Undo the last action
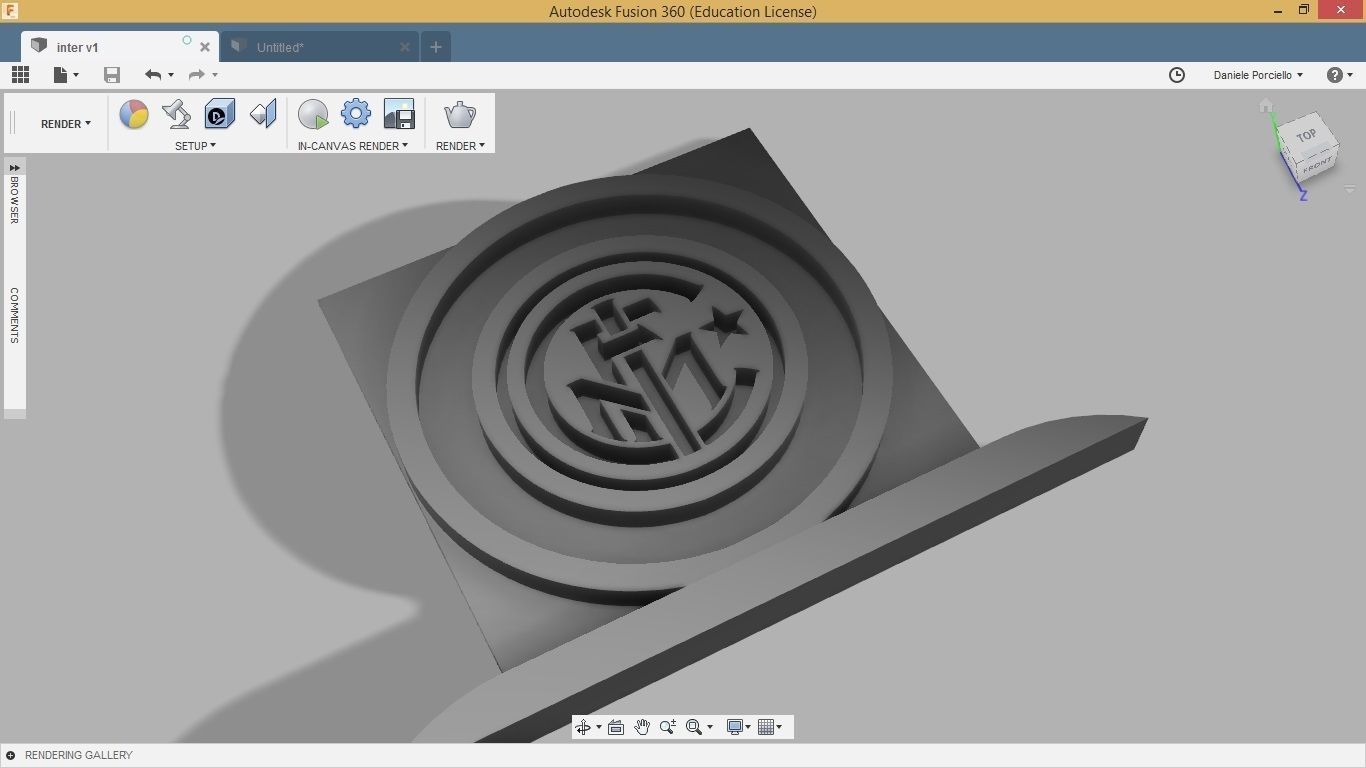Image resolution: width=1366 pixels, height=768 pixels. (153, 75)
